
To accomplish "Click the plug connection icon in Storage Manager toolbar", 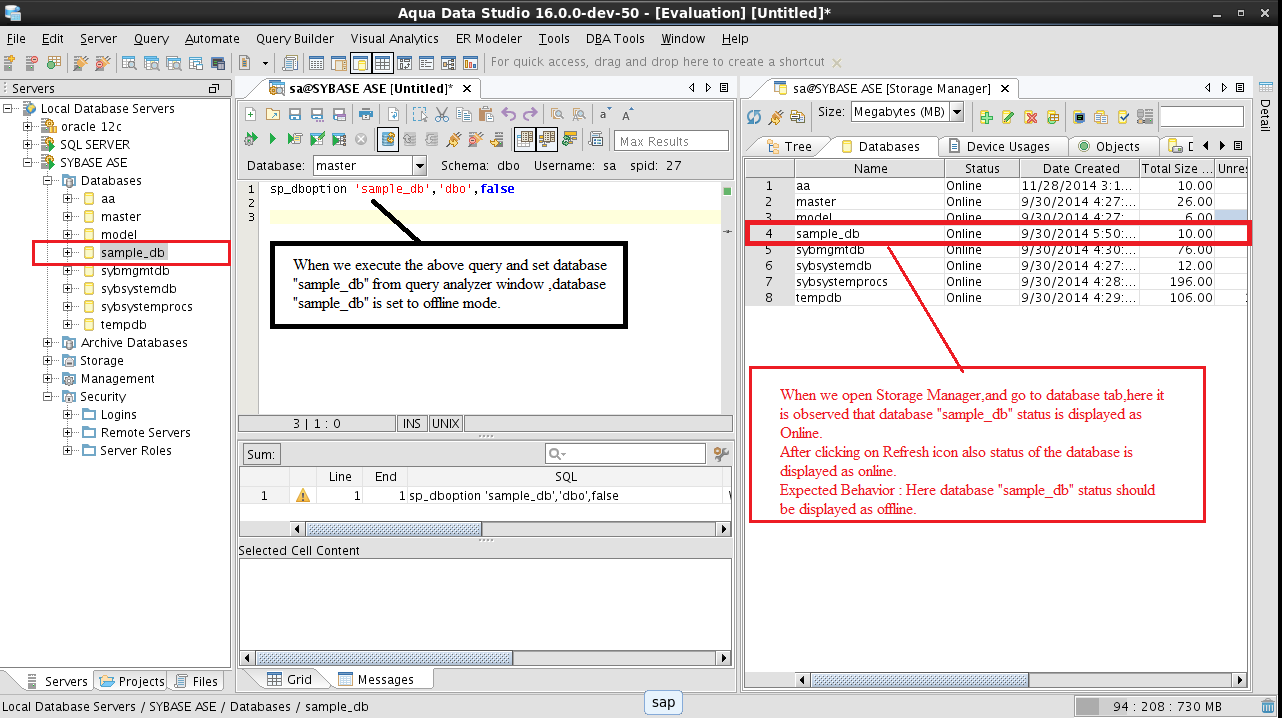I will [x=776, y=117].
